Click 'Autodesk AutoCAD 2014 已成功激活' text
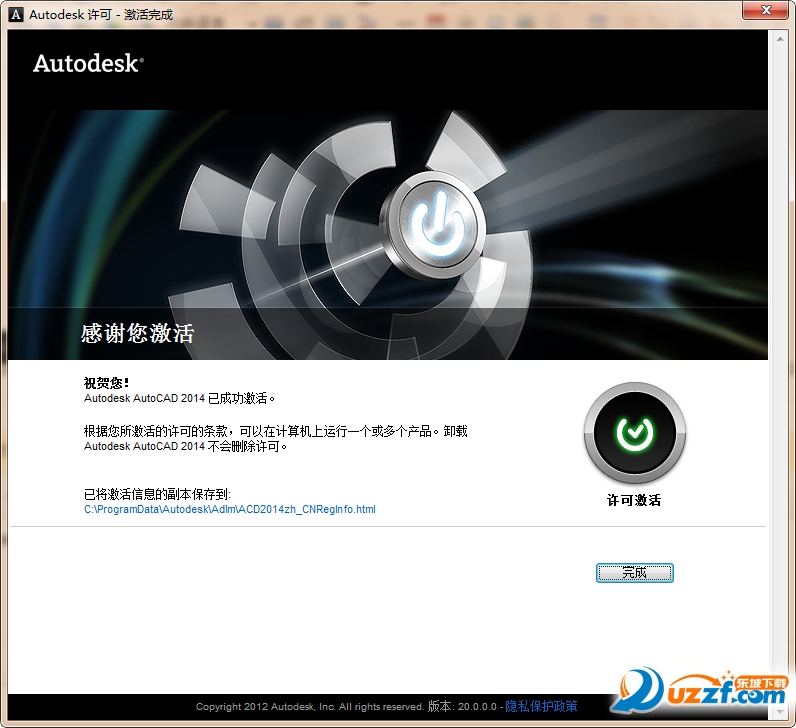This screenshot has width=796, height=728. click(x=179, y=399)
